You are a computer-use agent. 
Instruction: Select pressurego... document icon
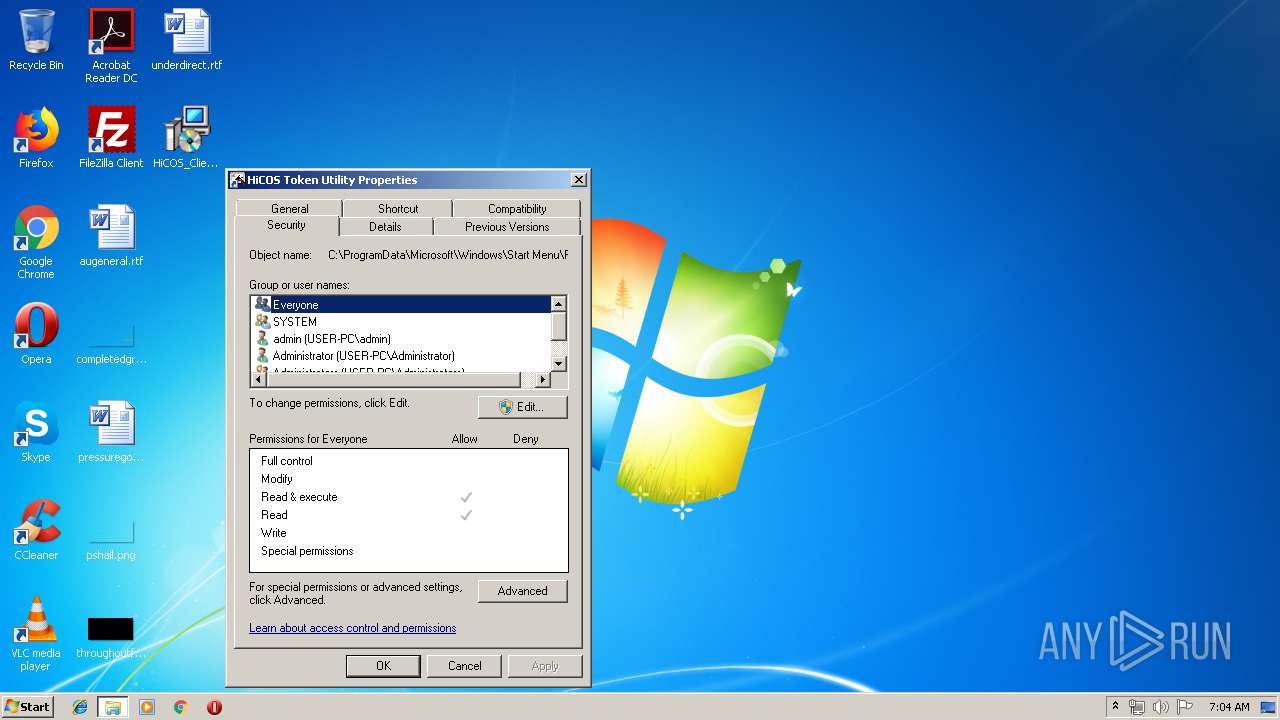coord(111,432)
